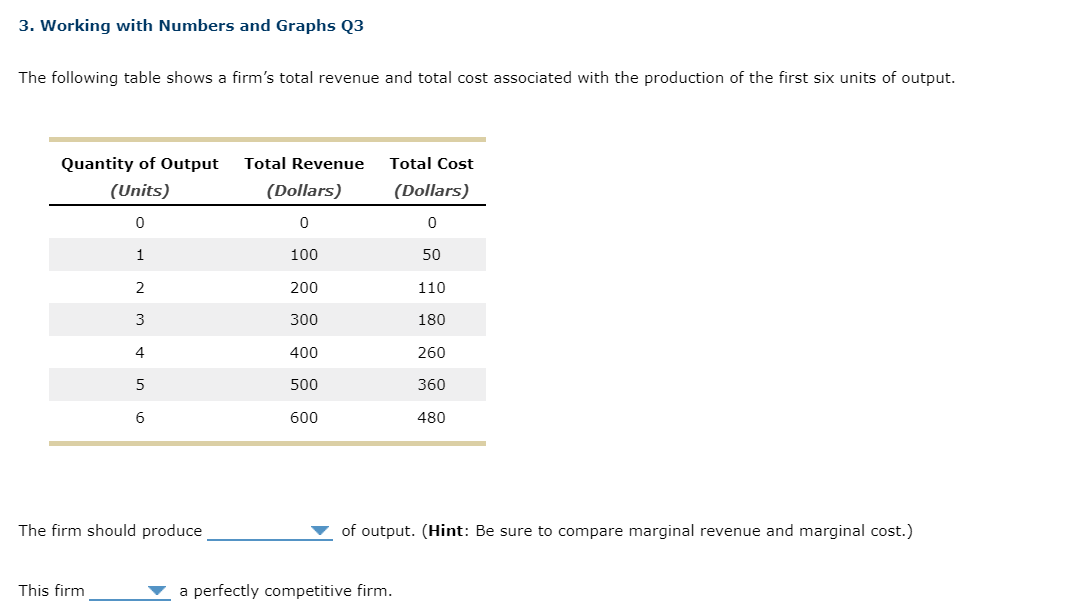Select the shaded row for quantity 1
This screenshot has width=1071, height=607.
pyautogui.click(x=267, y=254)
